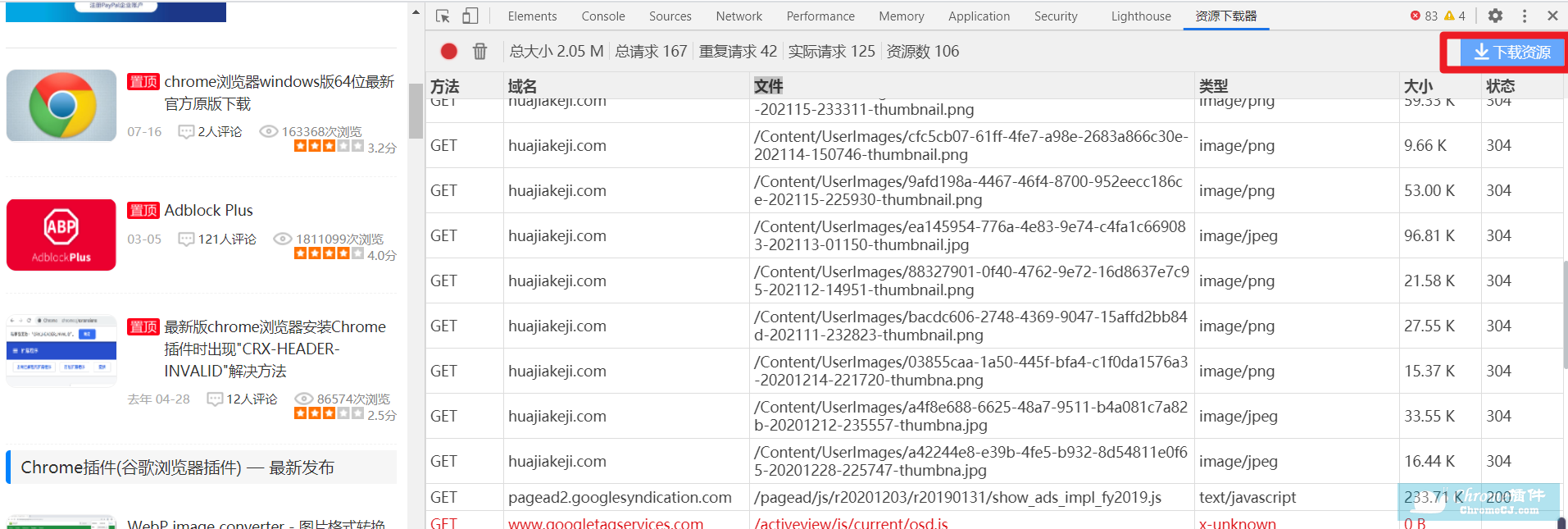Screen dimensions: 1568x529
Task: Select the row with file ea145954-776a thumbnail.jpg
Action: [994, 235]
